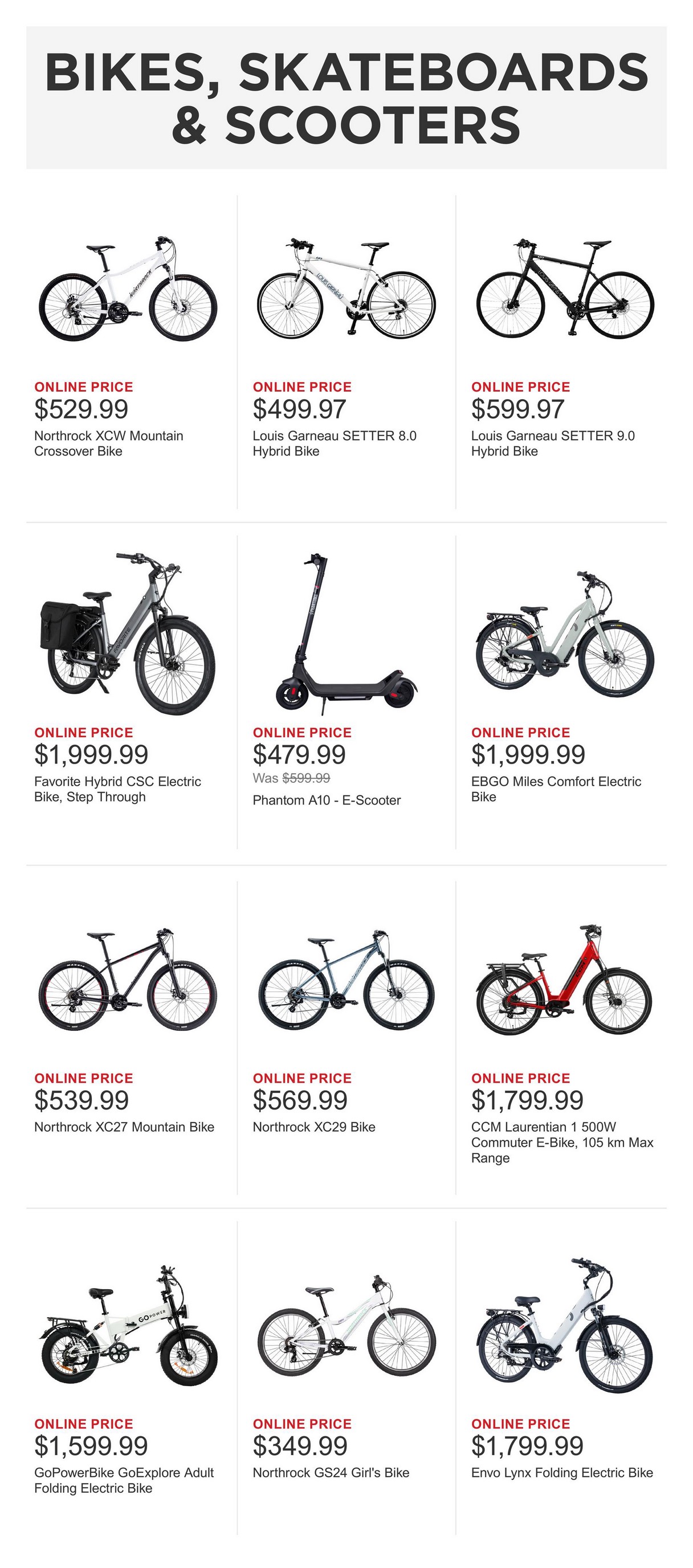This screenshot has width=693, height=1568.
Task: Open the Northrock XC29 blue bike image
Action: pyautogui.click(x=345, y=980)
